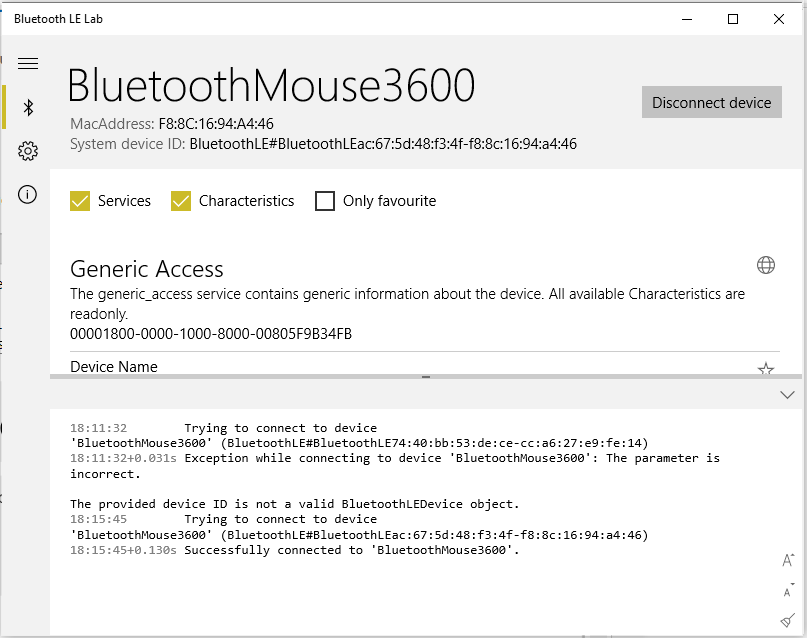Open the hamburger navigation menu
Screen dimensions: 807x638
coord(28,63)
